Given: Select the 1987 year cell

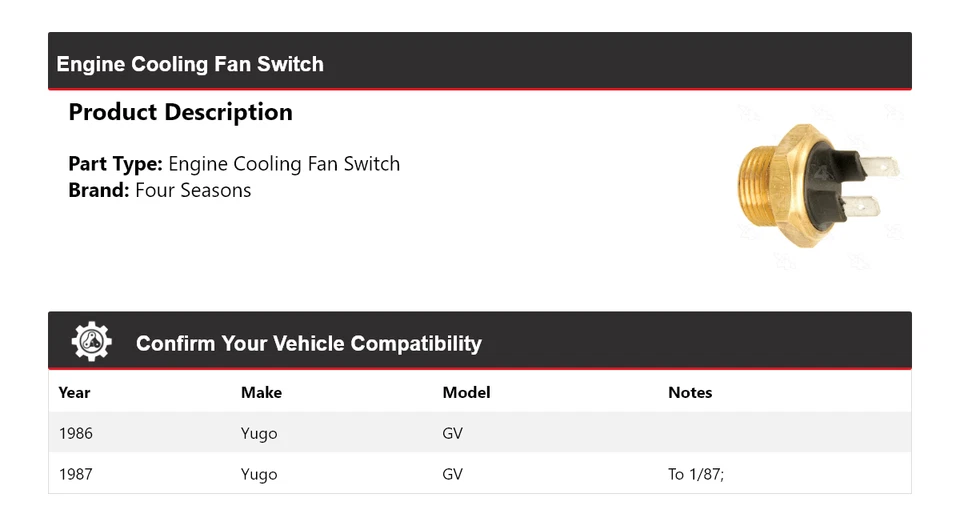Looking at the screenshot, I should coord(76,475).
